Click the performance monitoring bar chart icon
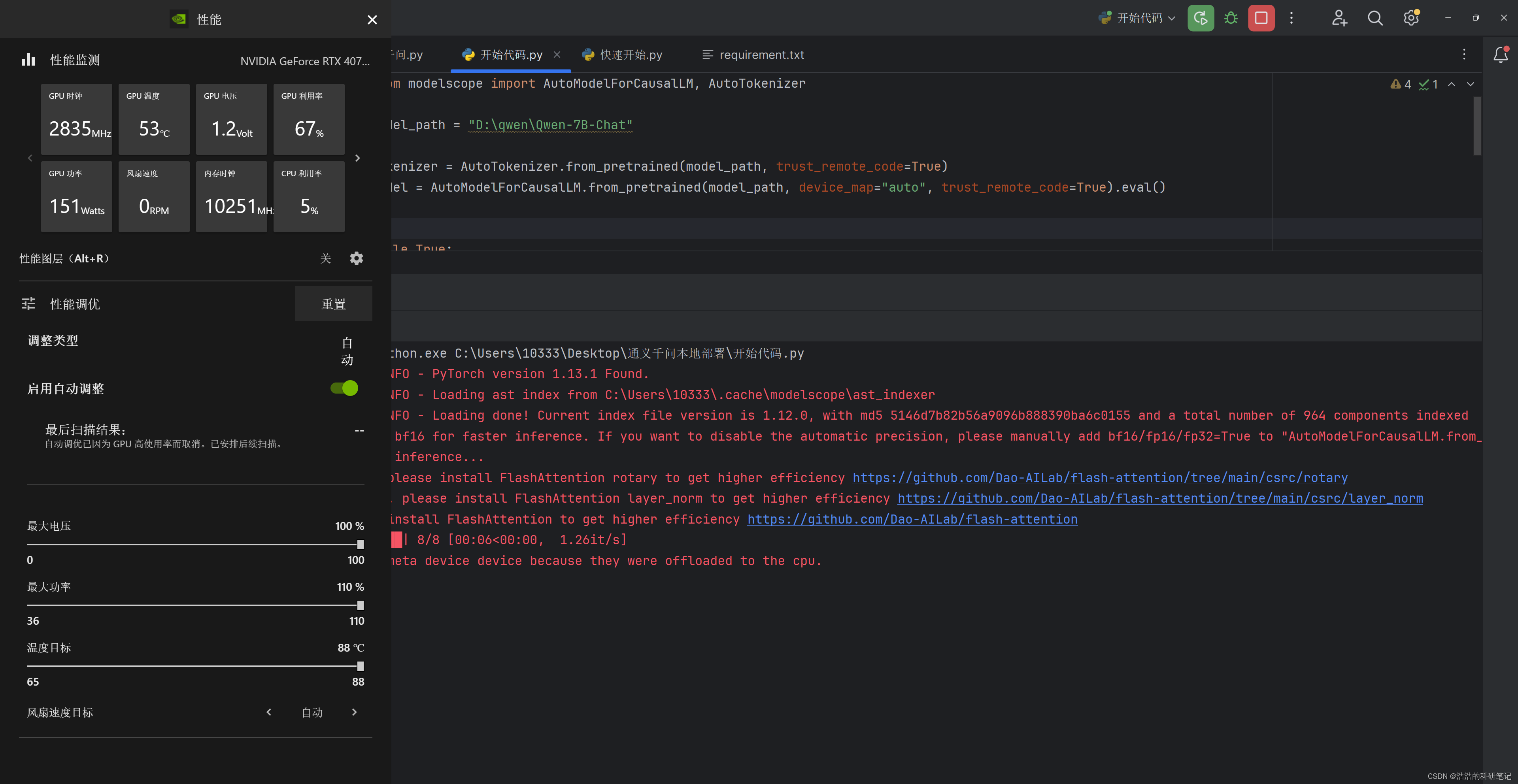1518x784 pixels. coord(28,60)
